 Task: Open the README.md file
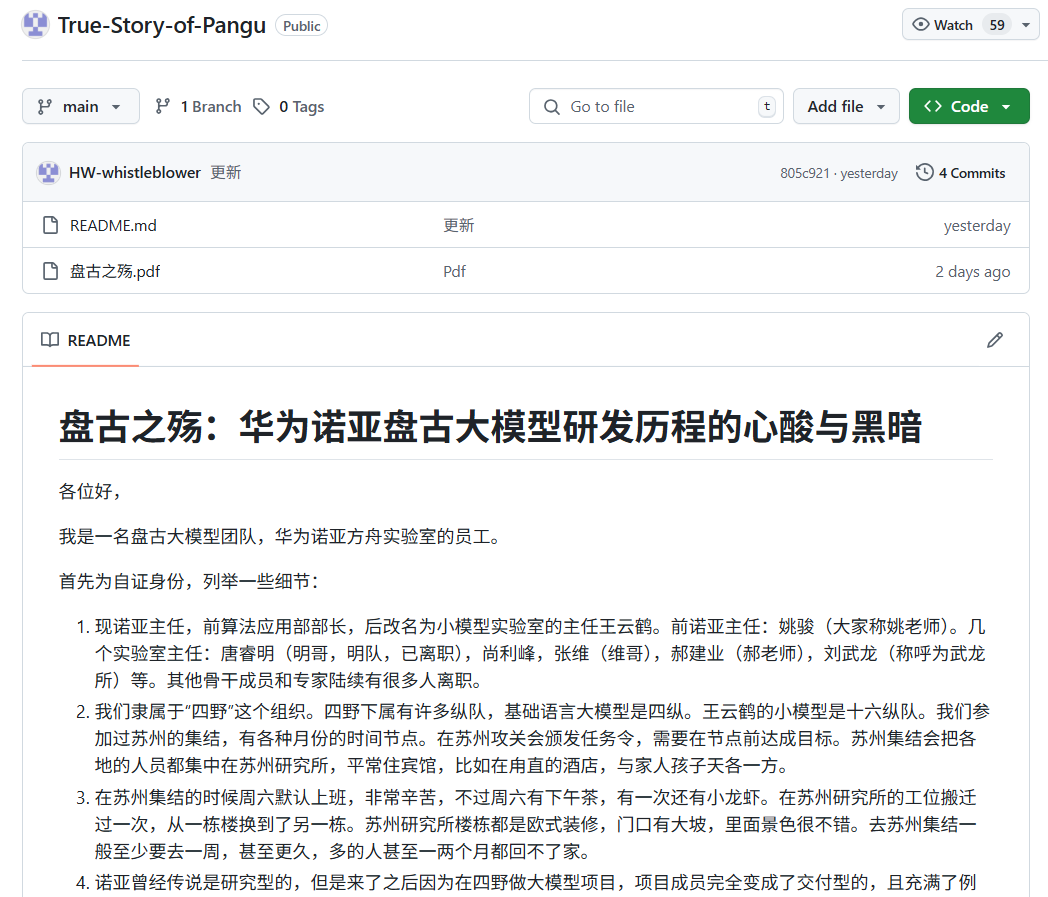pyautogui.click(x=113, y=225)
